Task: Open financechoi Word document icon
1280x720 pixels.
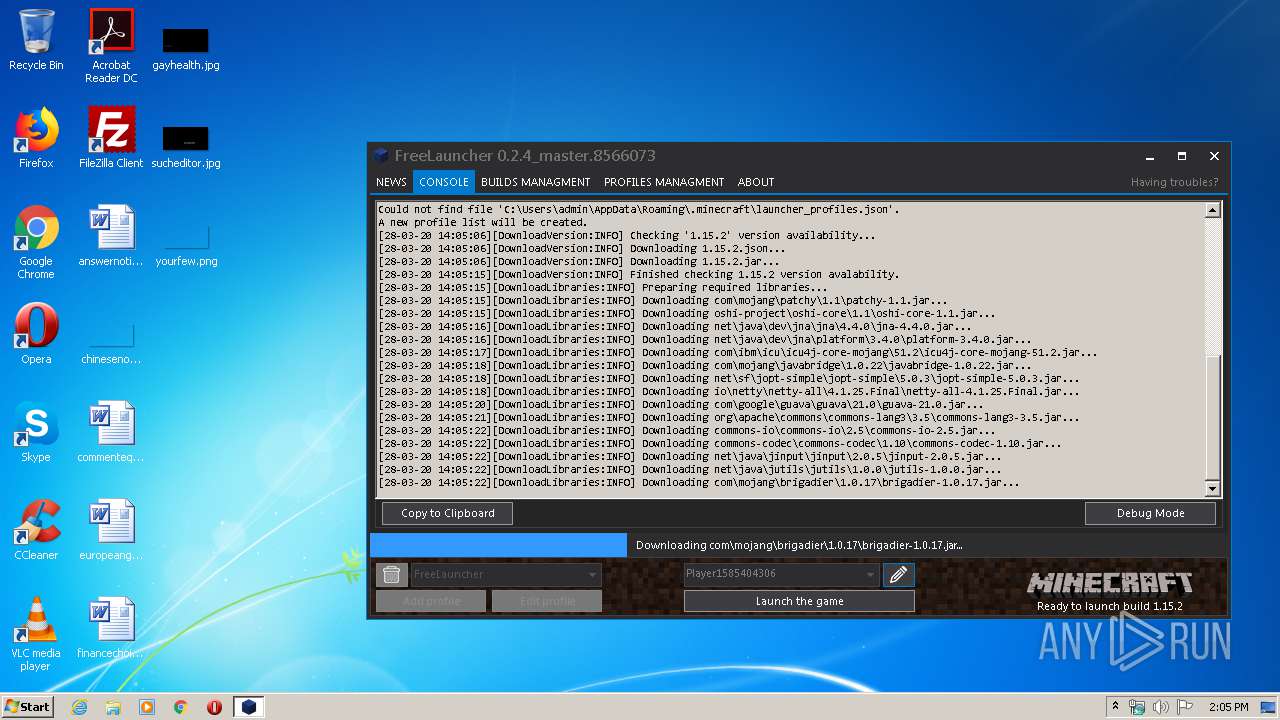Action: [111, 628]
